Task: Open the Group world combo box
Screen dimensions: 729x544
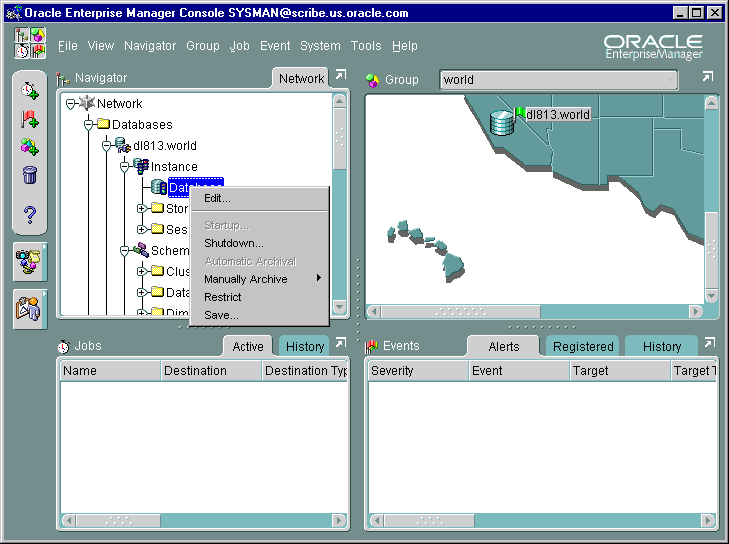Action: (x=558, y=80)
